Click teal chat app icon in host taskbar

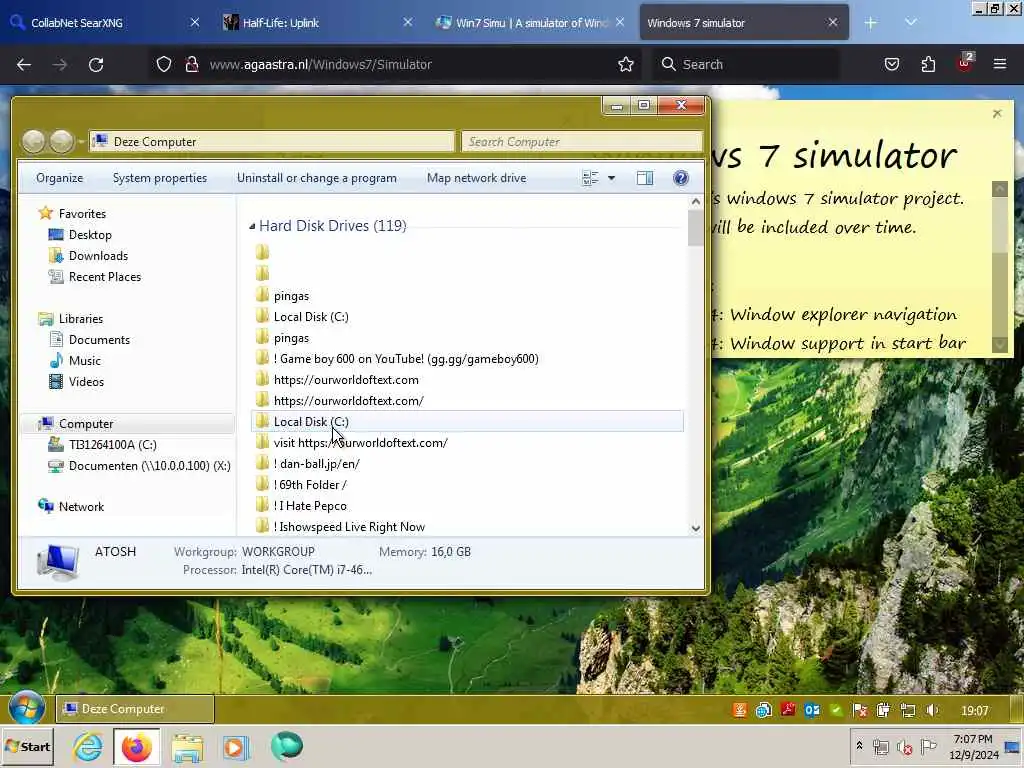[287, 746]
